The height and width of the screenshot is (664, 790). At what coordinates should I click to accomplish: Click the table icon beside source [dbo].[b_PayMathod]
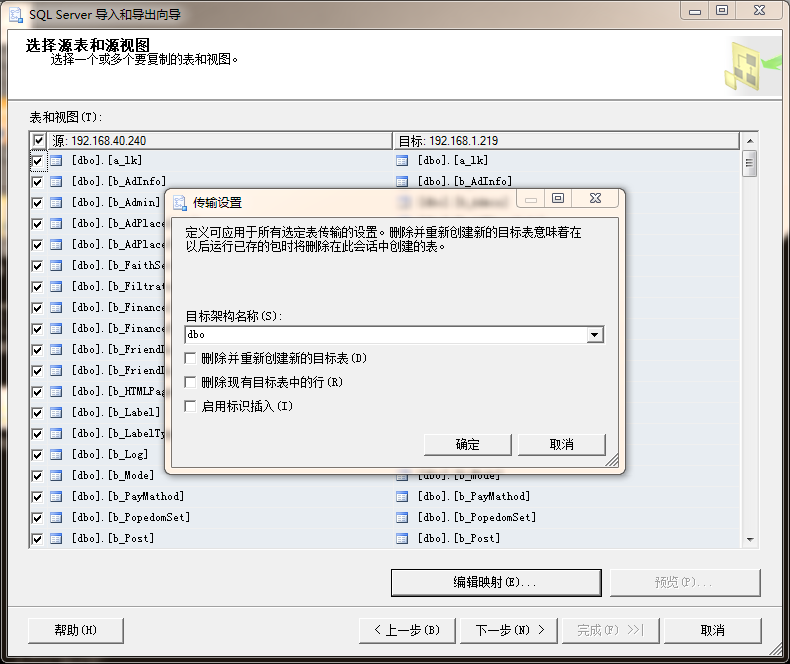pos(56,497)
